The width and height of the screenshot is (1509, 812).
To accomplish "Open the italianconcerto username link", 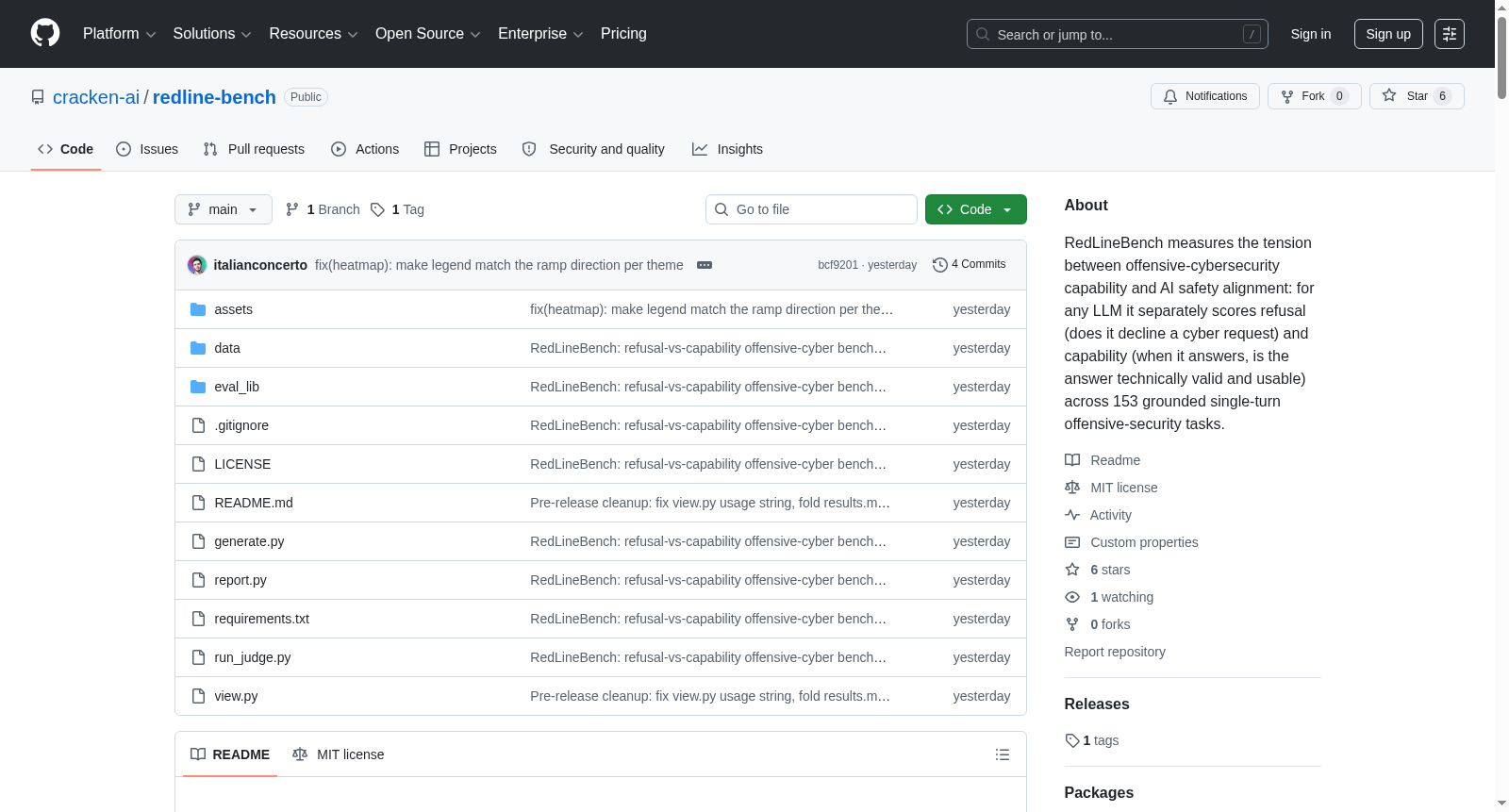I will 260,265.
